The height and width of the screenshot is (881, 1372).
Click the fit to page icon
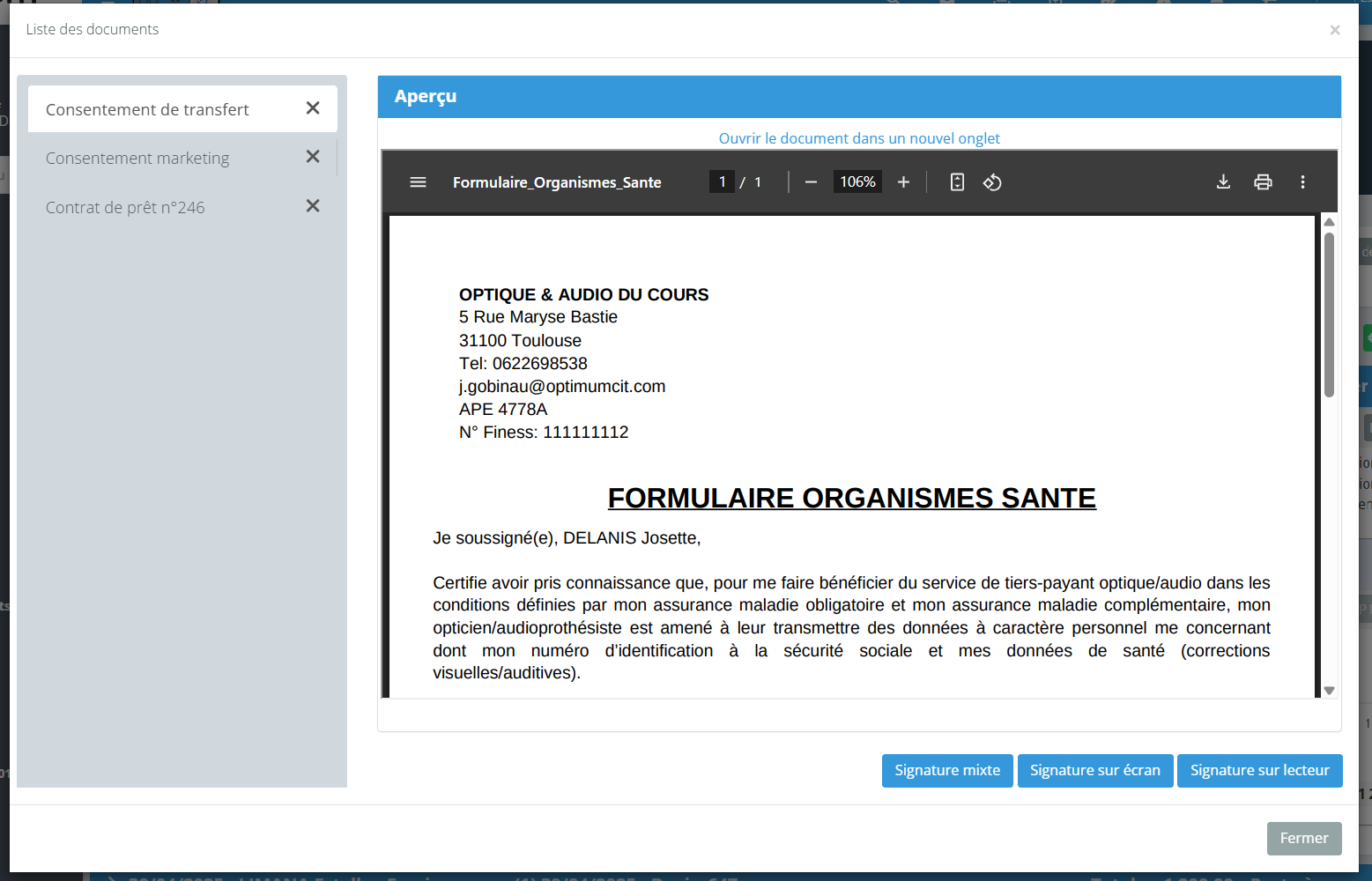957,182
